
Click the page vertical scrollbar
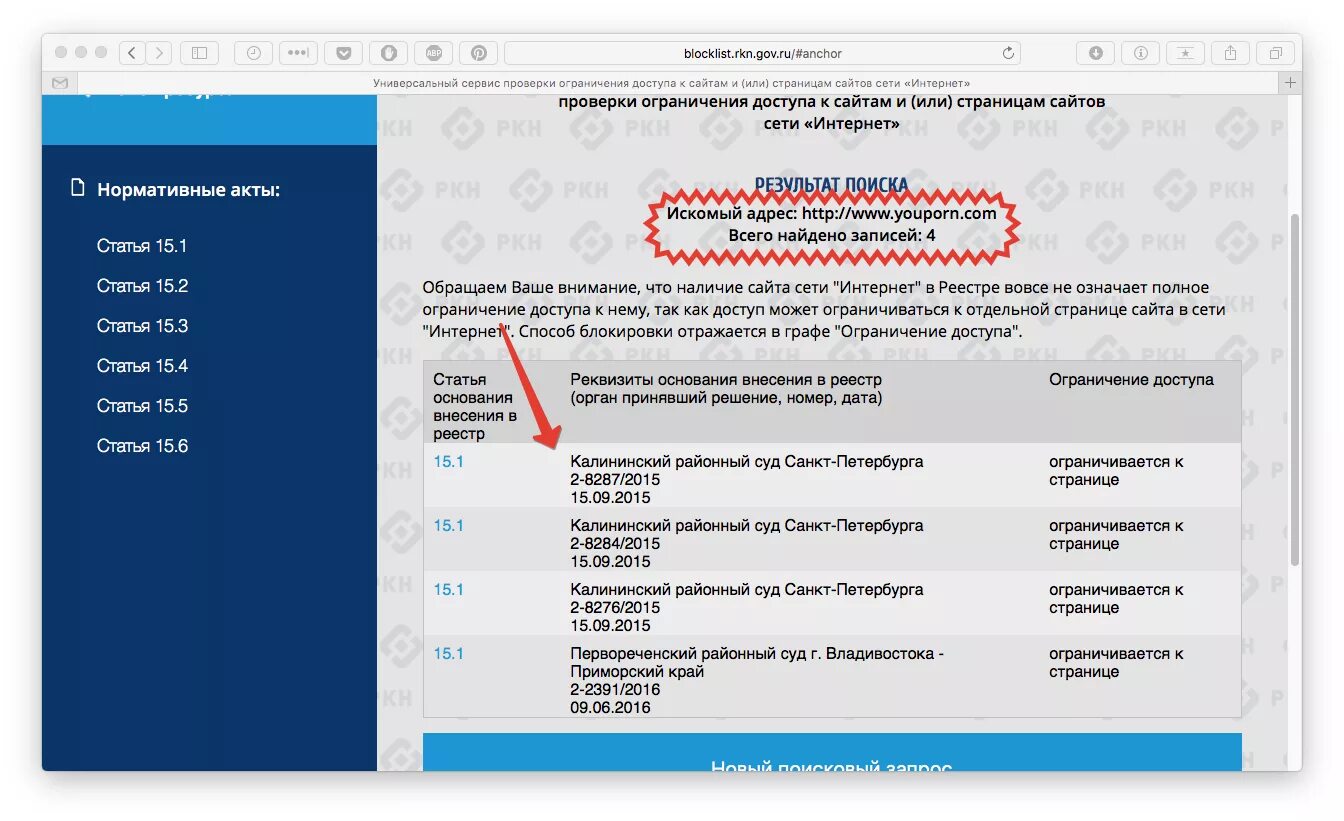pos(1295,390)
